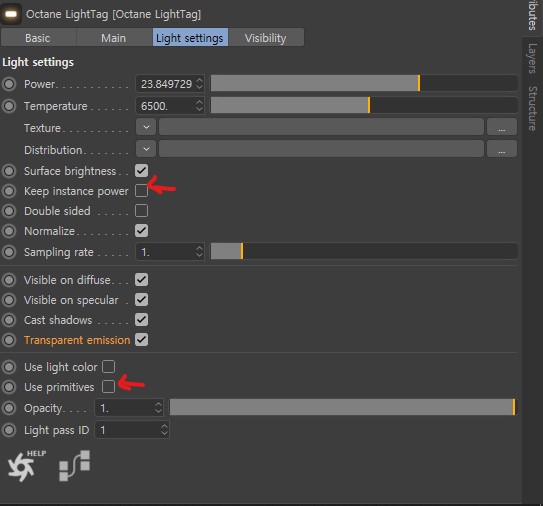Open the Octane HELP icon

coord(26,466)
